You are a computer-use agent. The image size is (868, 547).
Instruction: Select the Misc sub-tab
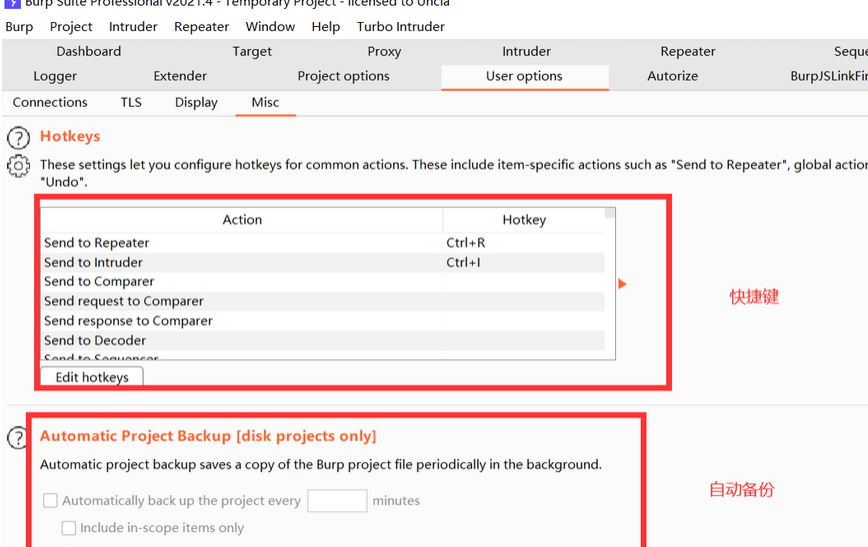(265, 102)
